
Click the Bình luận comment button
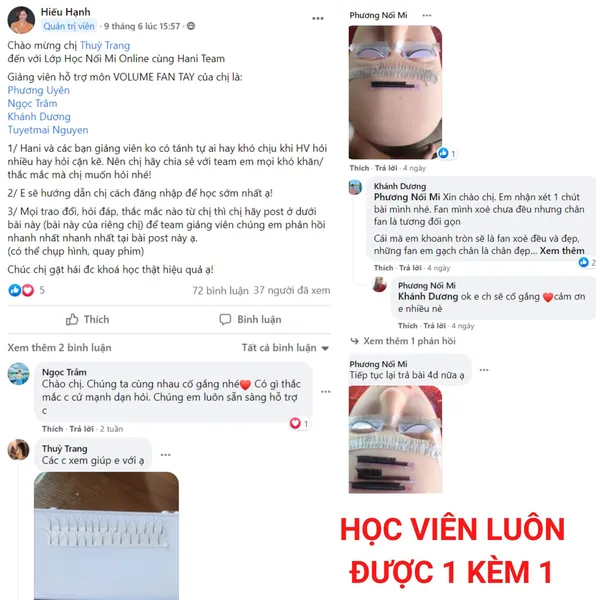pos(250,320)
